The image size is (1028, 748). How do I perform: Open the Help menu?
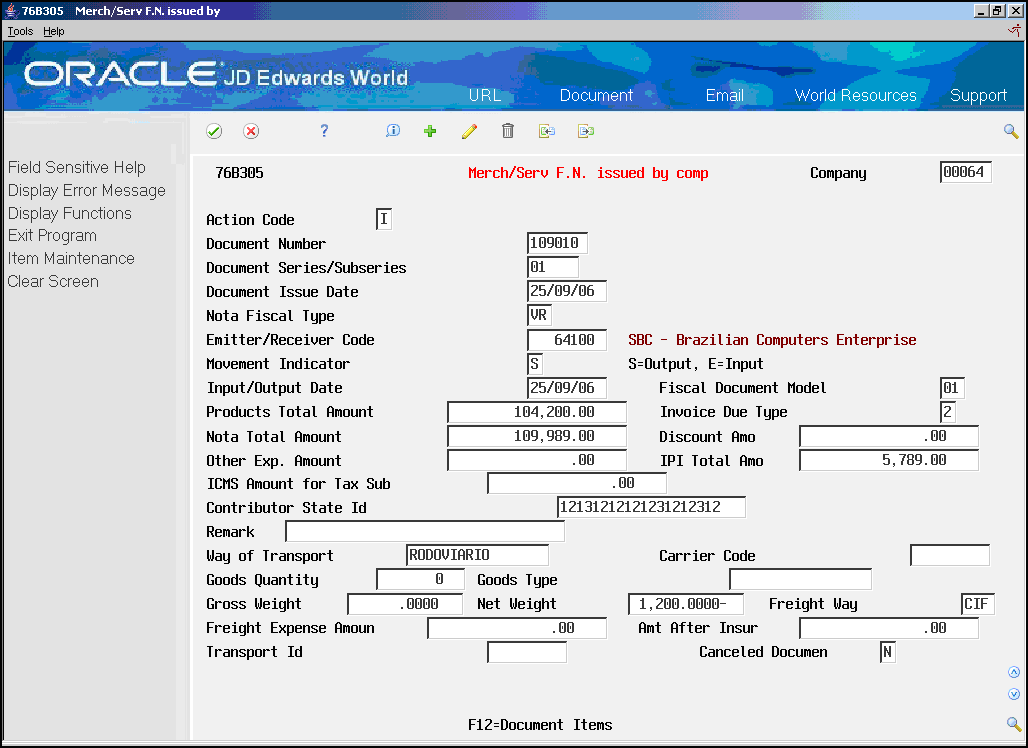[x=54, y=31]
